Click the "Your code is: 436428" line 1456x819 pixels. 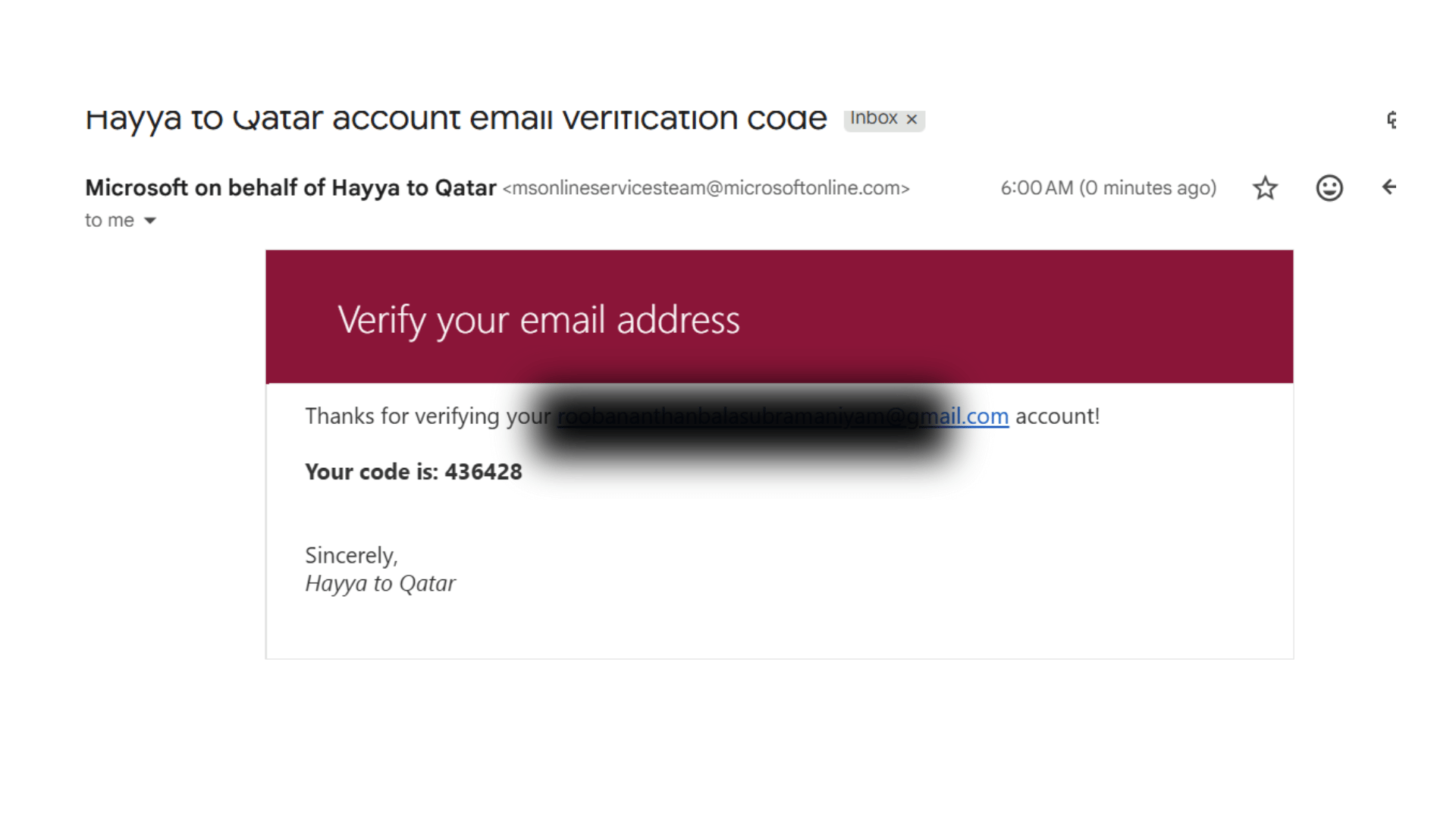point(413,472)
